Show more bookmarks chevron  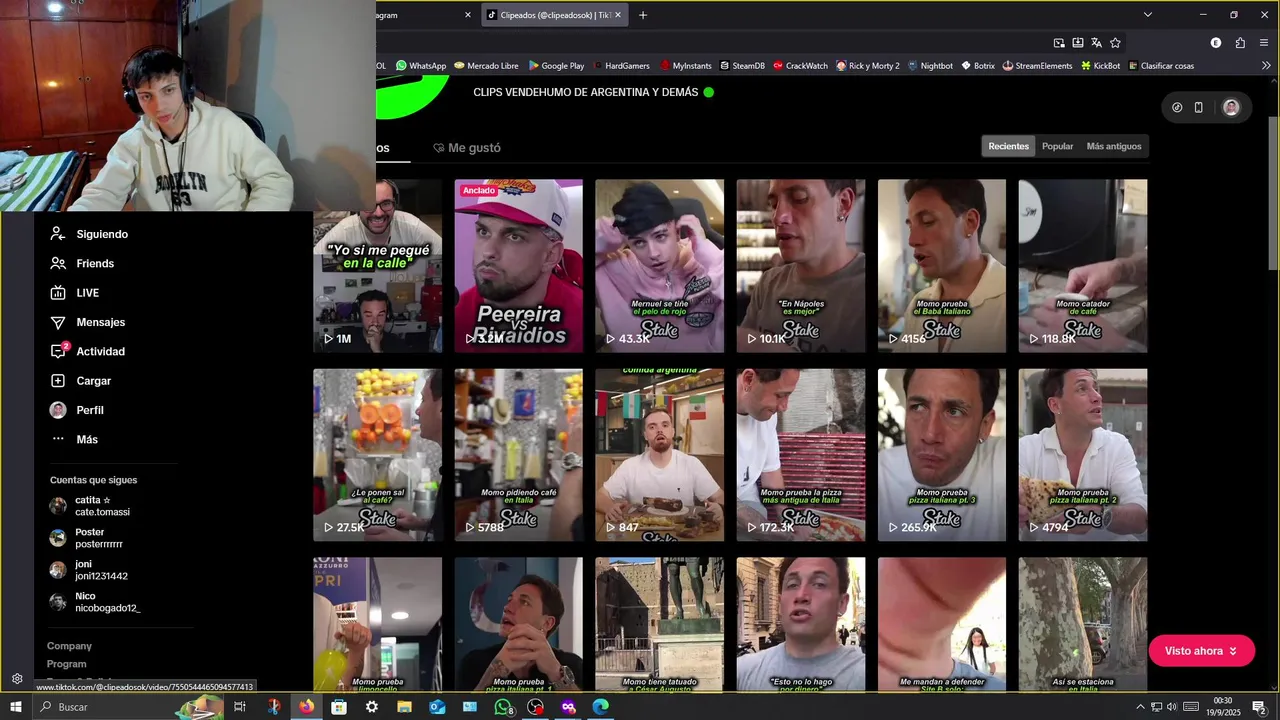click(x=1266, y=66)
